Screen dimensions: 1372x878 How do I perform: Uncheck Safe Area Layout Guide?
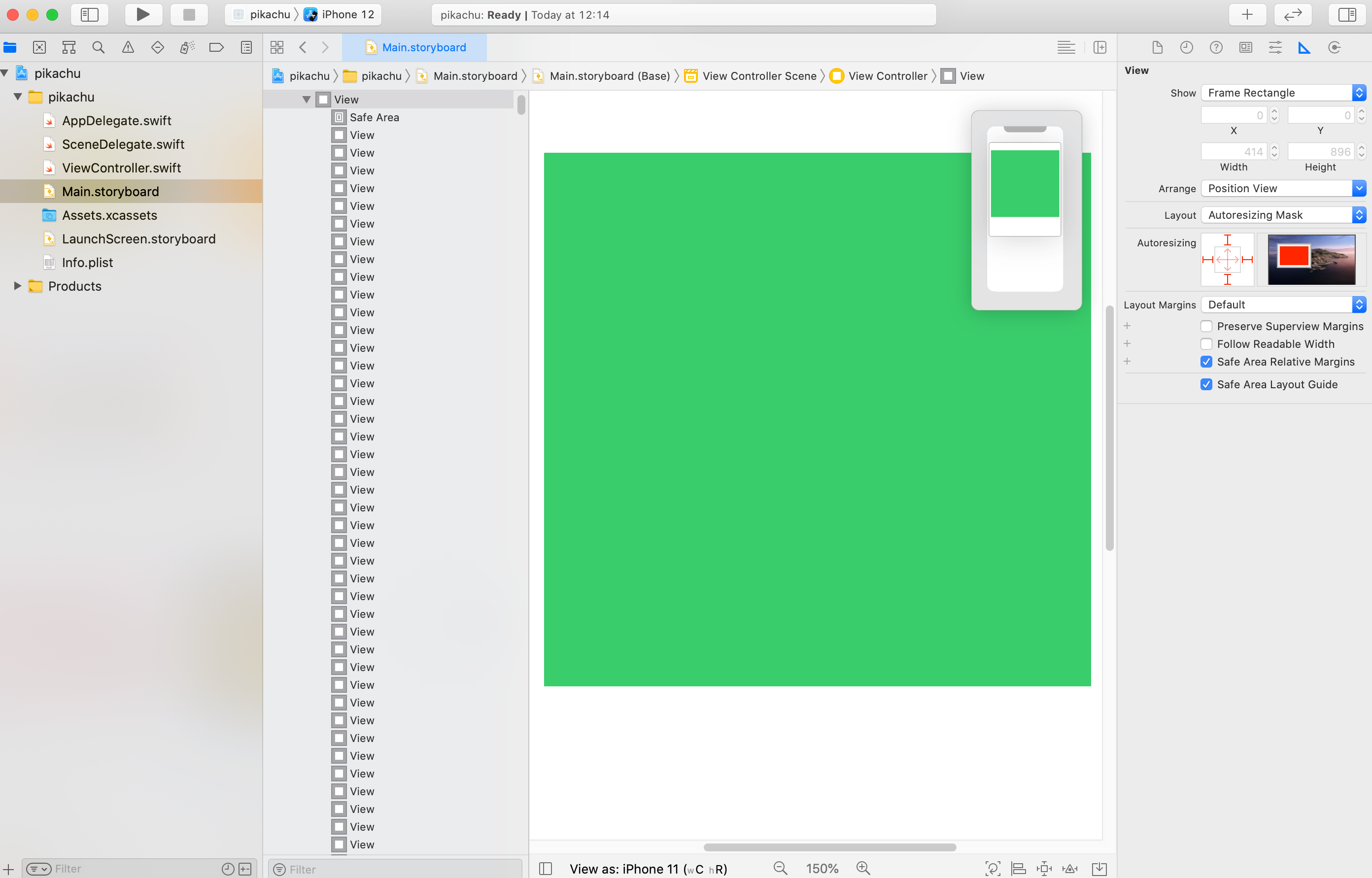coord(1206,384)
